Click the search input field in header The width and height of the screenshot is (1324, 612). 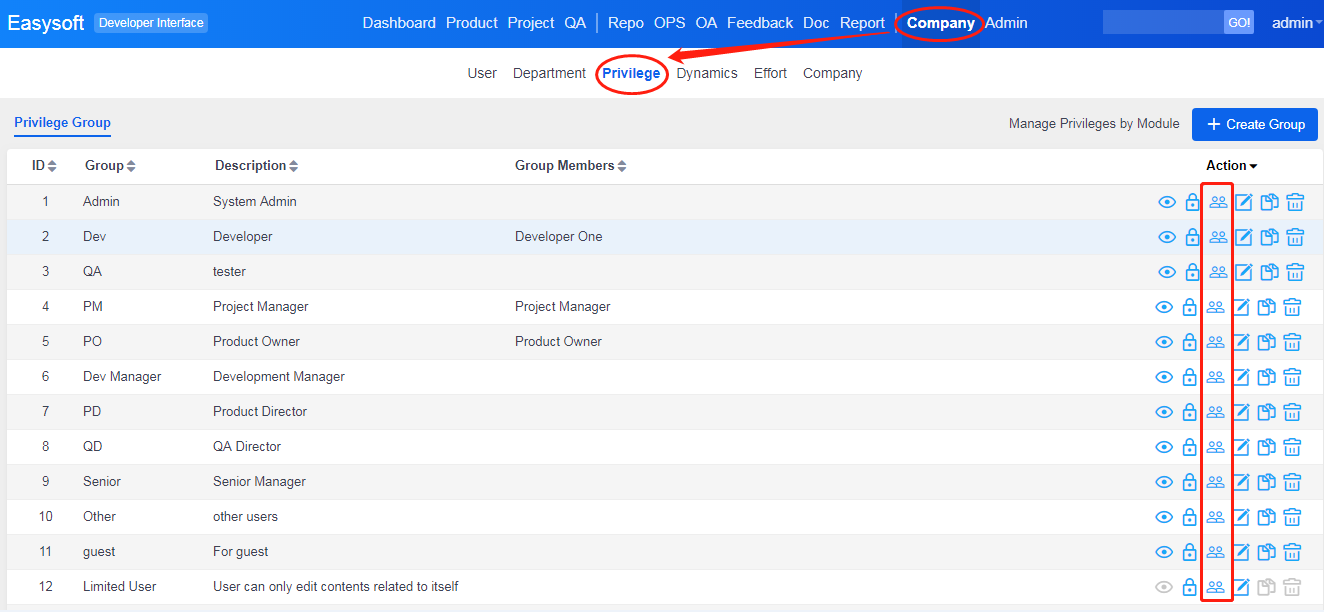click(1162, 23)
